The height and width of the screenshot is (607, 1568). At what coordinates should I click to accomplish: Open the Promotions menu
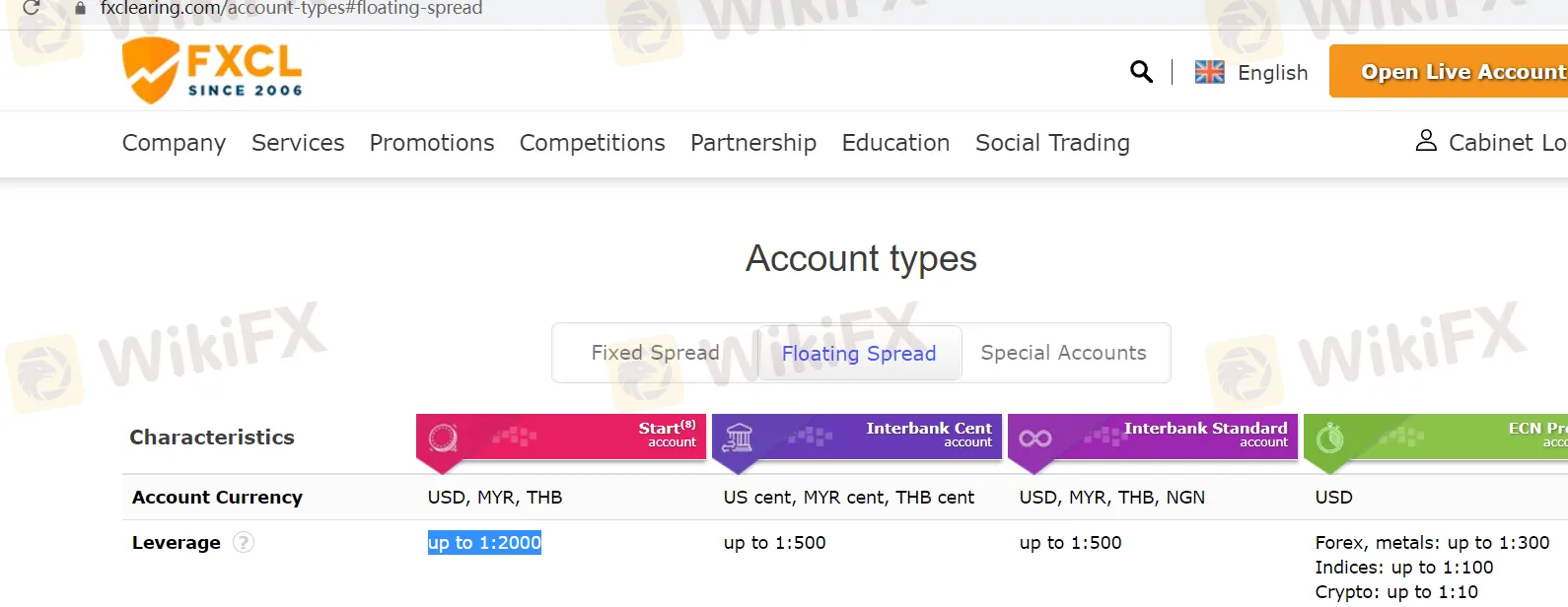click(x=432, y=143)
